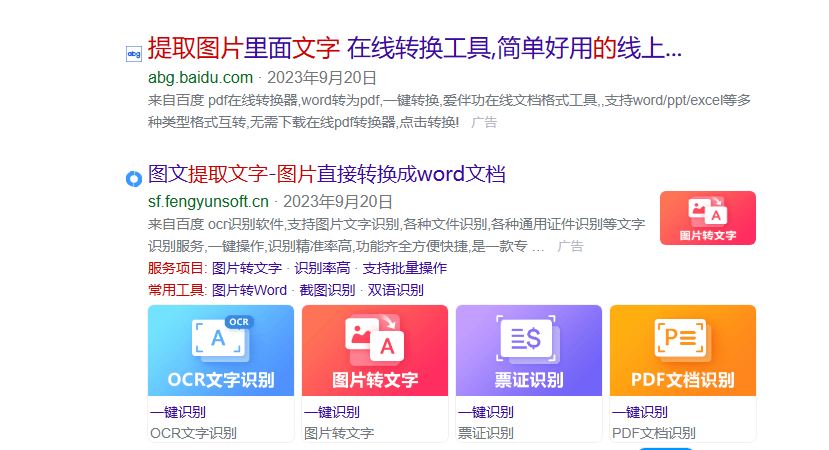
Task: Open 一键识别 link under PDF文档识别 card
Action: [x=640, y=412]
